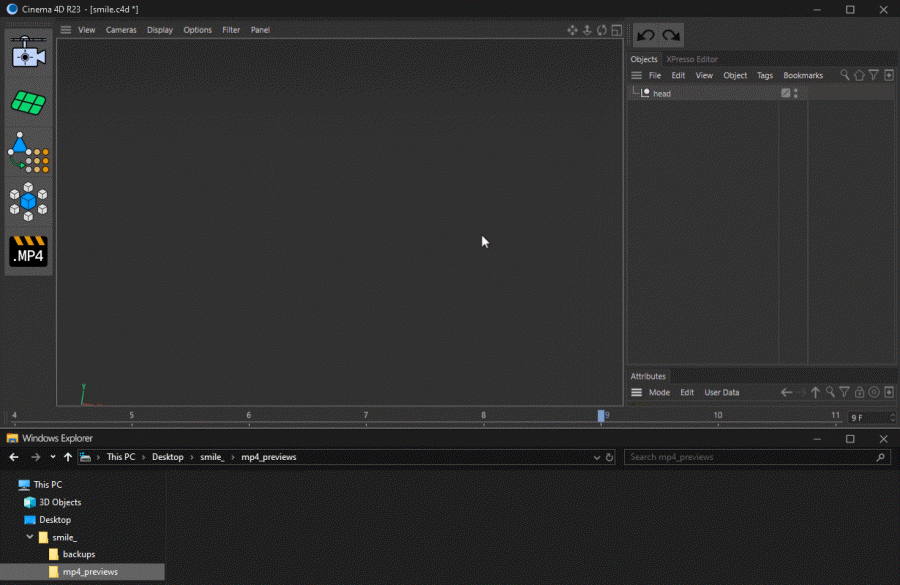Screen dimensions: 900x585
Task: Toggle head object visibility dots
Action: [x=796, y=93]
